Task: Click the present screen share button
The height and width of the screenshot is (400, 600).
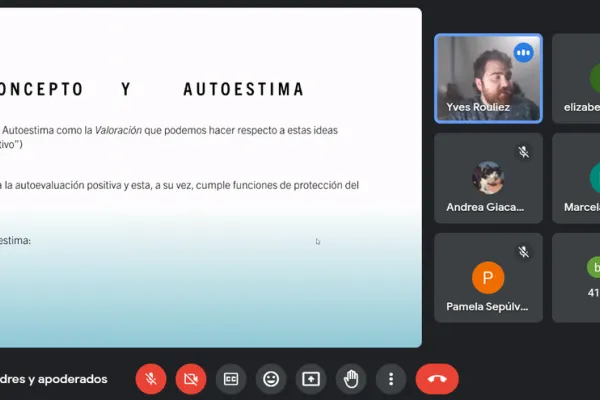Action: [x=311, y=379]
